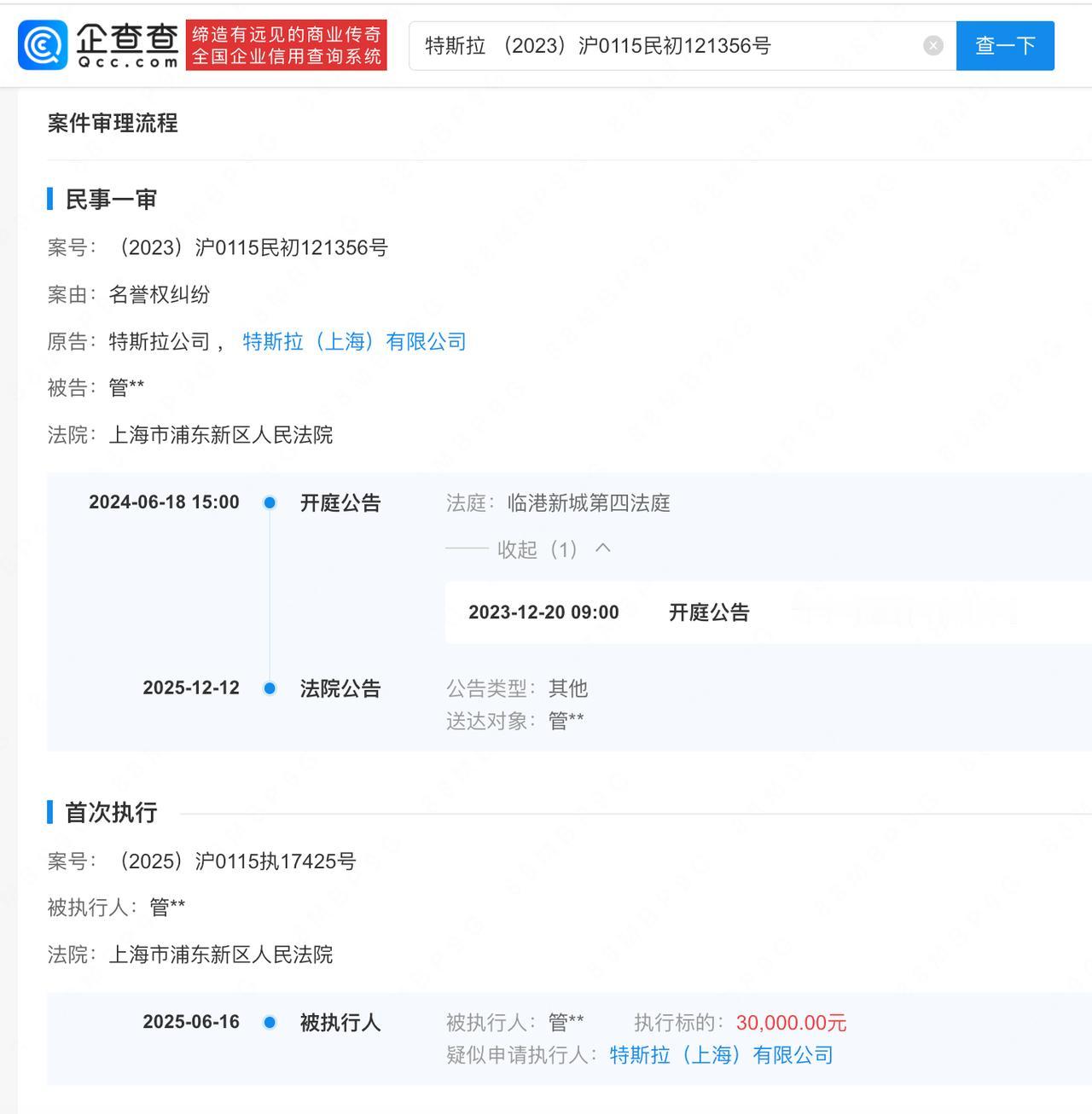1092x1114 pixels.
Task: Open 特斯拉（上海）有限公司 link under 疑似申请执行人
Action: coord(721,1054)
